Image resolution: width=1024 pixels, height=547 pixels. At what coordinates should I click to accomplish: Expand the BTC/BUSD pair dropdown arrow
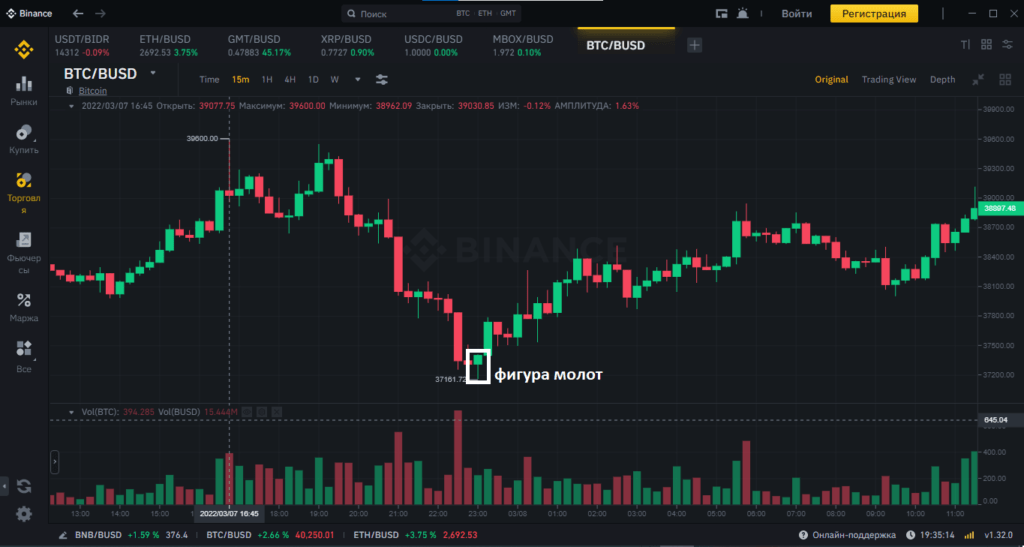click(153, 73)
